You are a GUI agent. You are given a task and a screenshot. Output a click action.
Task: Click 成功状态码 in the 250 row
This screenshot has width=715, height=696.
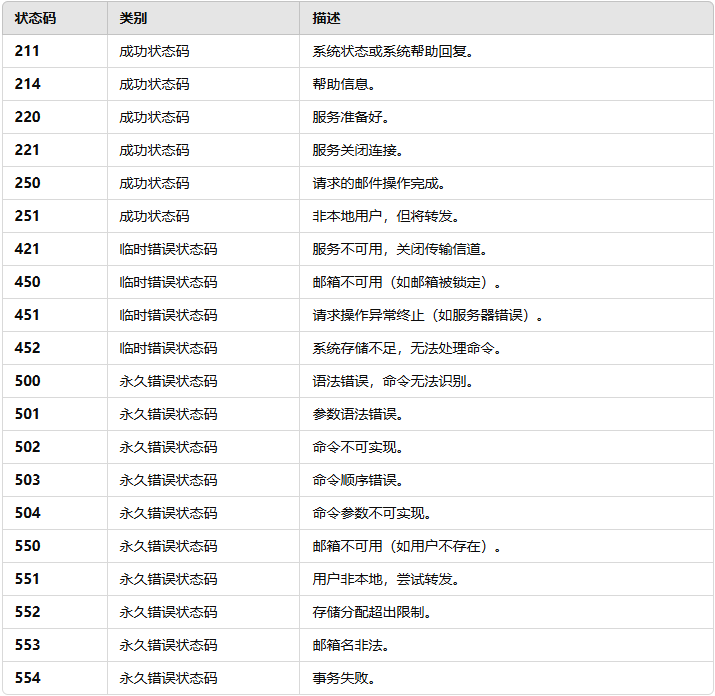[x=154, y=183]
